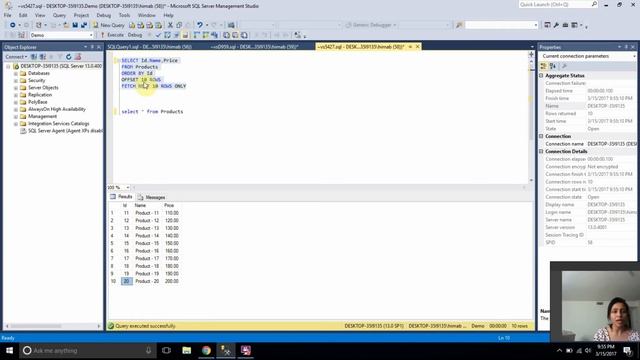Open the Connect dropdown in Object Explorer
The image size is (640, 360).
tap(17, 57)
